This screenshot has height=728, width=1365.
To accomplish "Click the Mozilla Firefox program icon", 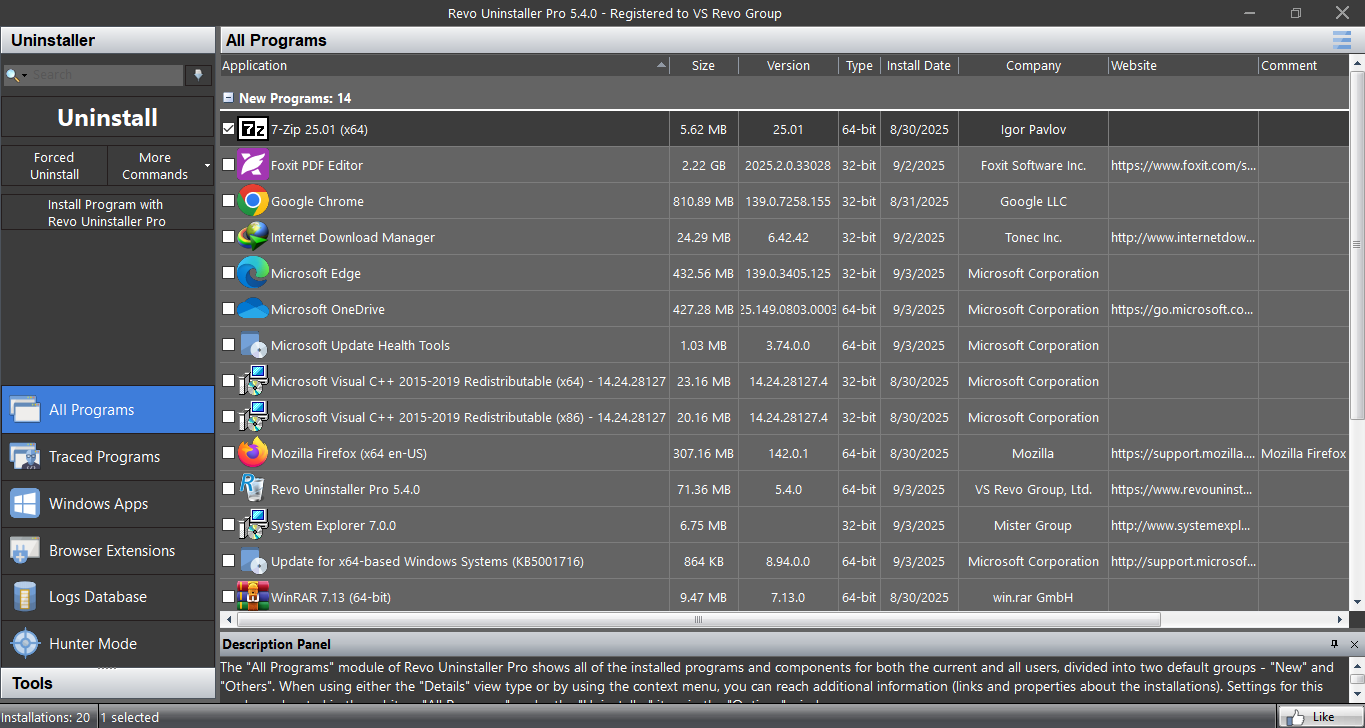I will coord(253,453).
